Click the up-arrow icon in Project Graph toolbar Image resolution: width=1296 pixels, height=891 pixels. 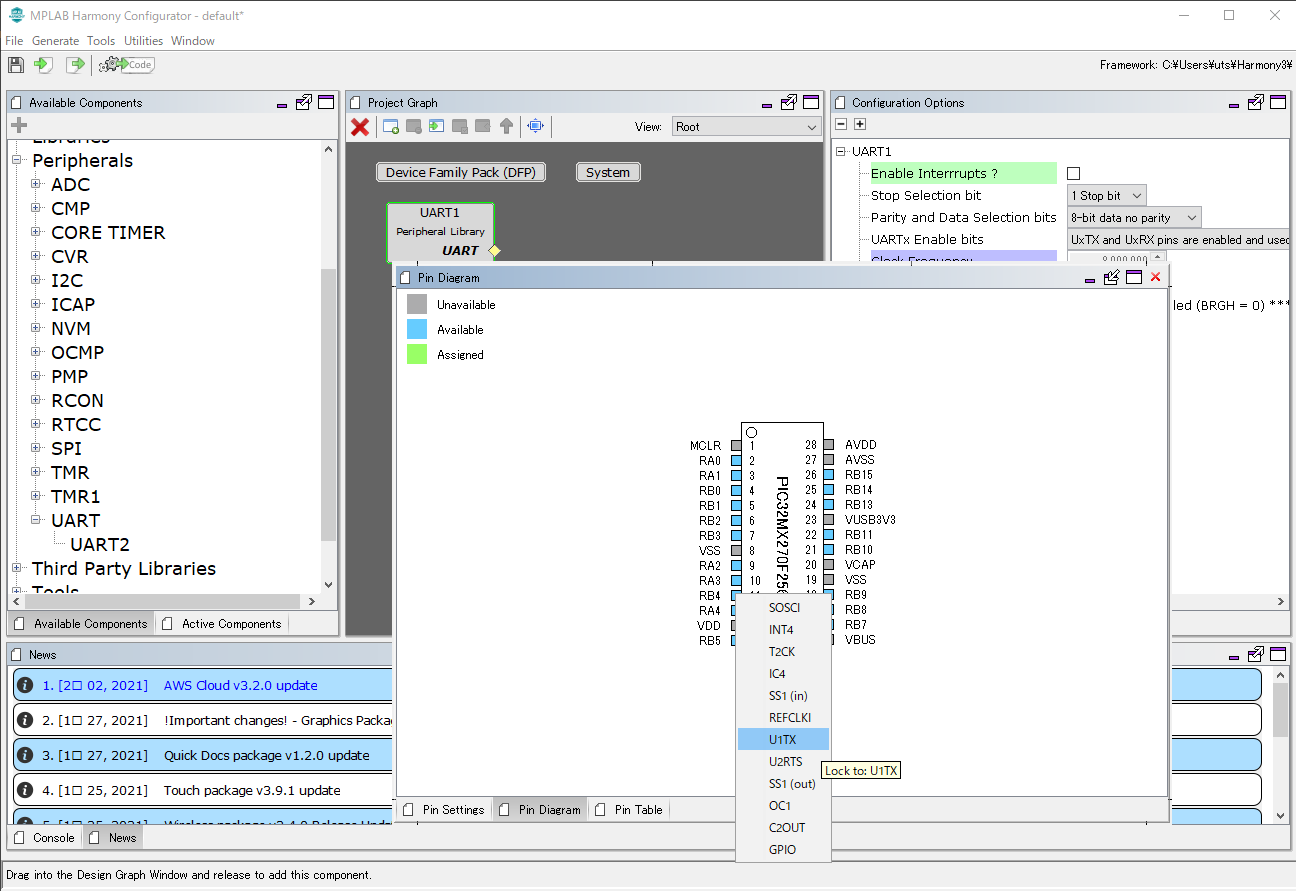pyautogui.click(x=506, y=126)
